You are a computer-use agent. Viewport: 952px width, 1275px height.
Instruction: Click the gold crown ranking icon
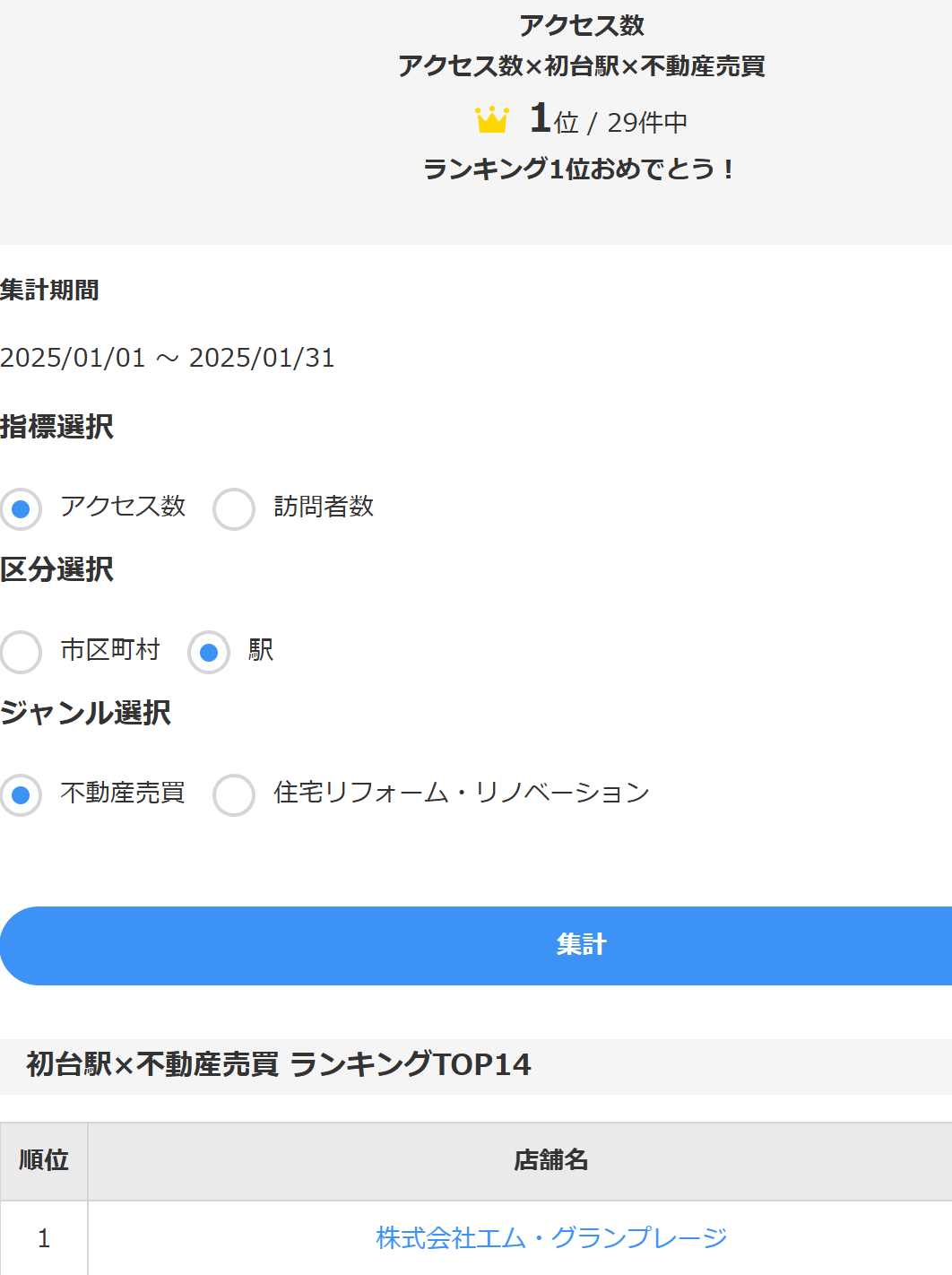(491, 120)
